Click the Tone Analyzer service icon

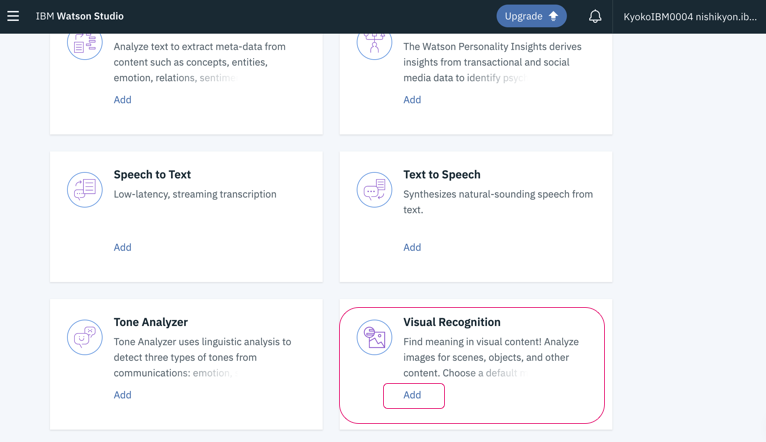pyautogui.click(x=85, y=338)
